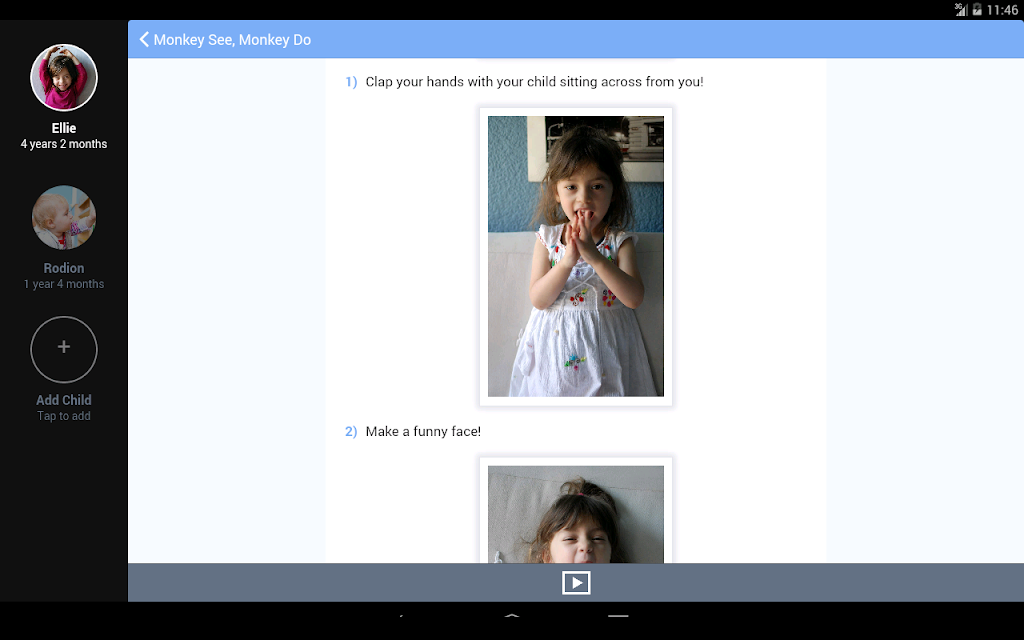Click the step number '1)'
Screen dimensions: 1024x640
pyautogui.click(x=351, y=82)
